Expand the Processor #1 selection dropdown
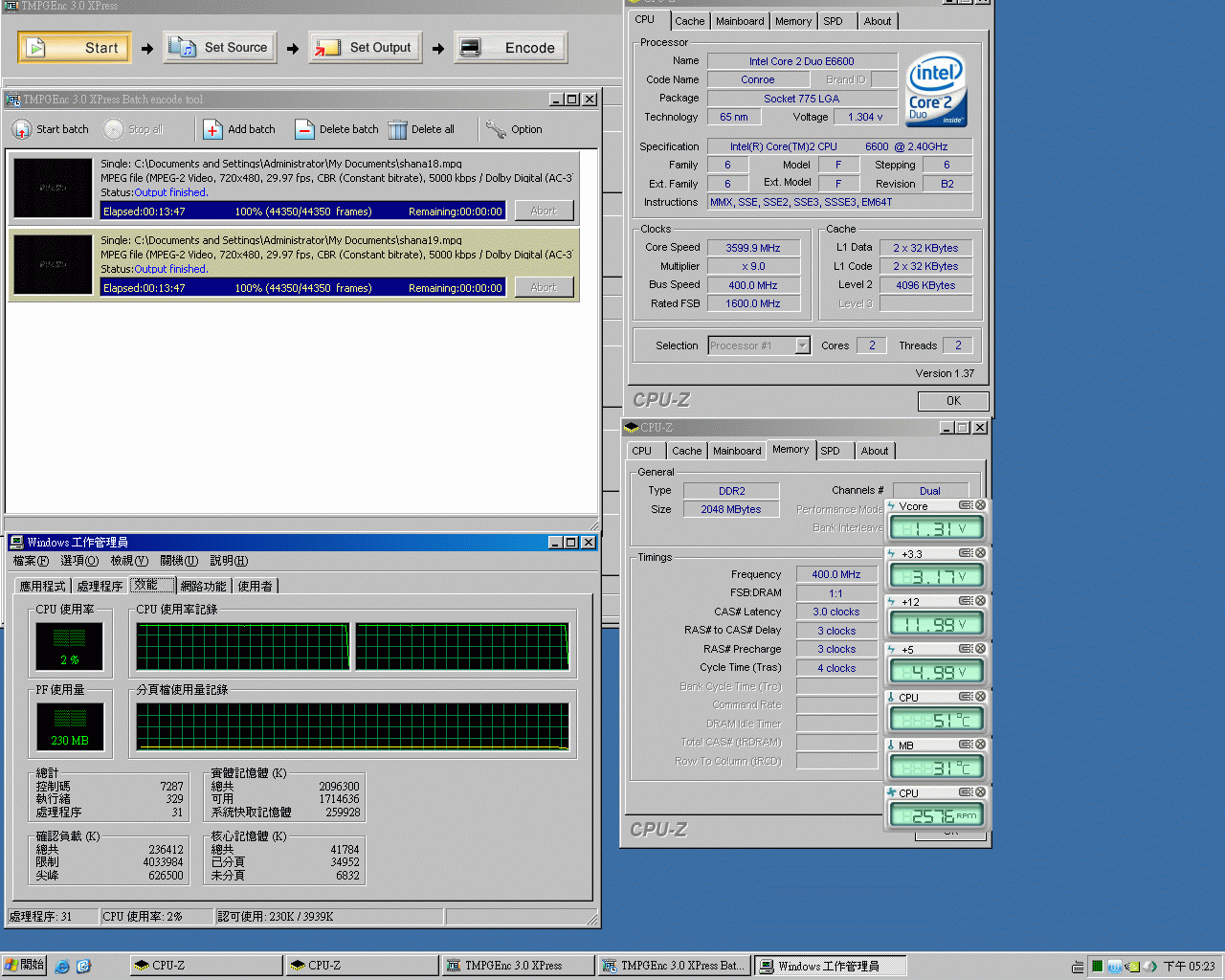The height and width of the screenshot is (980, 1225). 803,345
